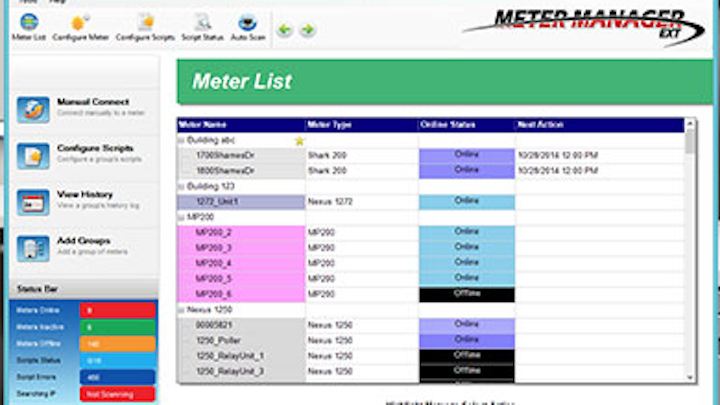Image resolution: width=720 pixels, height=405 pixels.
Task: Open the Script Status toolbar icon
Action: [x=202, y=28]
